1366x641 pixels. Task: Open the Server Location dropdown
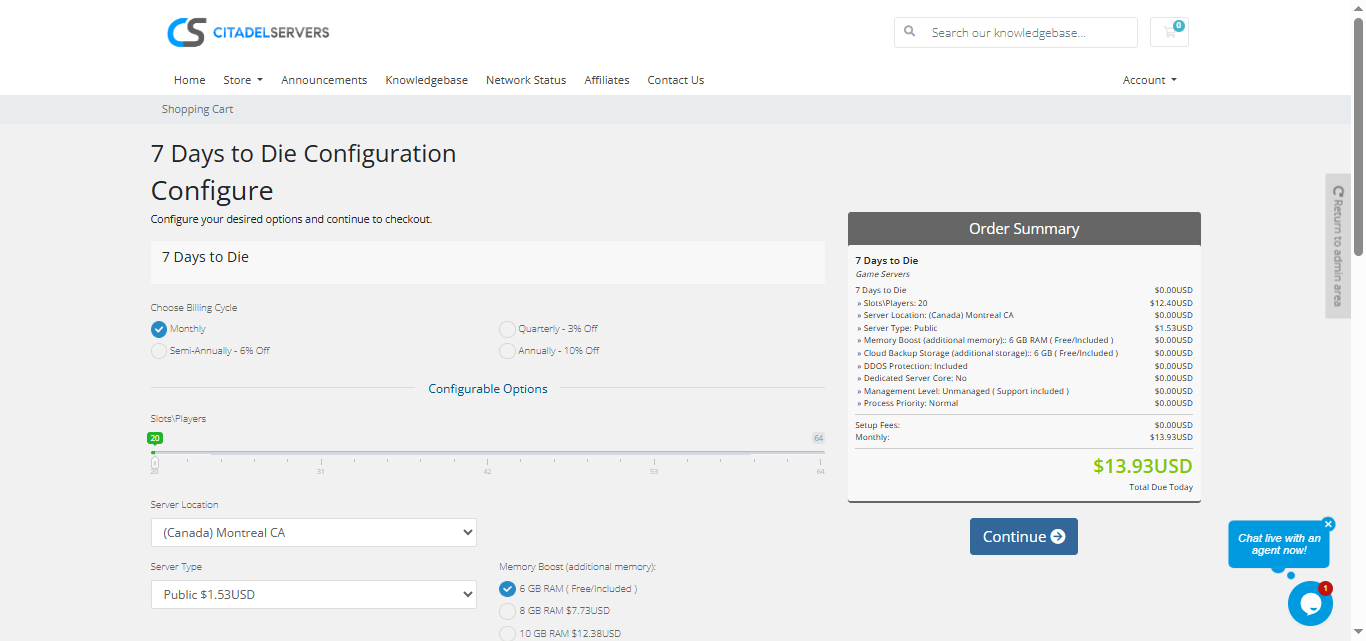(314, 533)
